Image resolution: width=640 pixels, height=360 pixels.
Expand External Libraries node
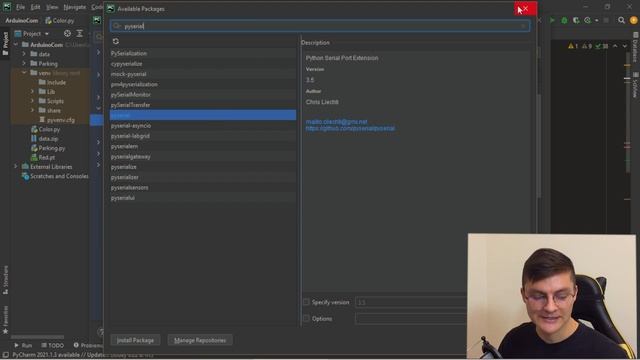pos(16,167)
